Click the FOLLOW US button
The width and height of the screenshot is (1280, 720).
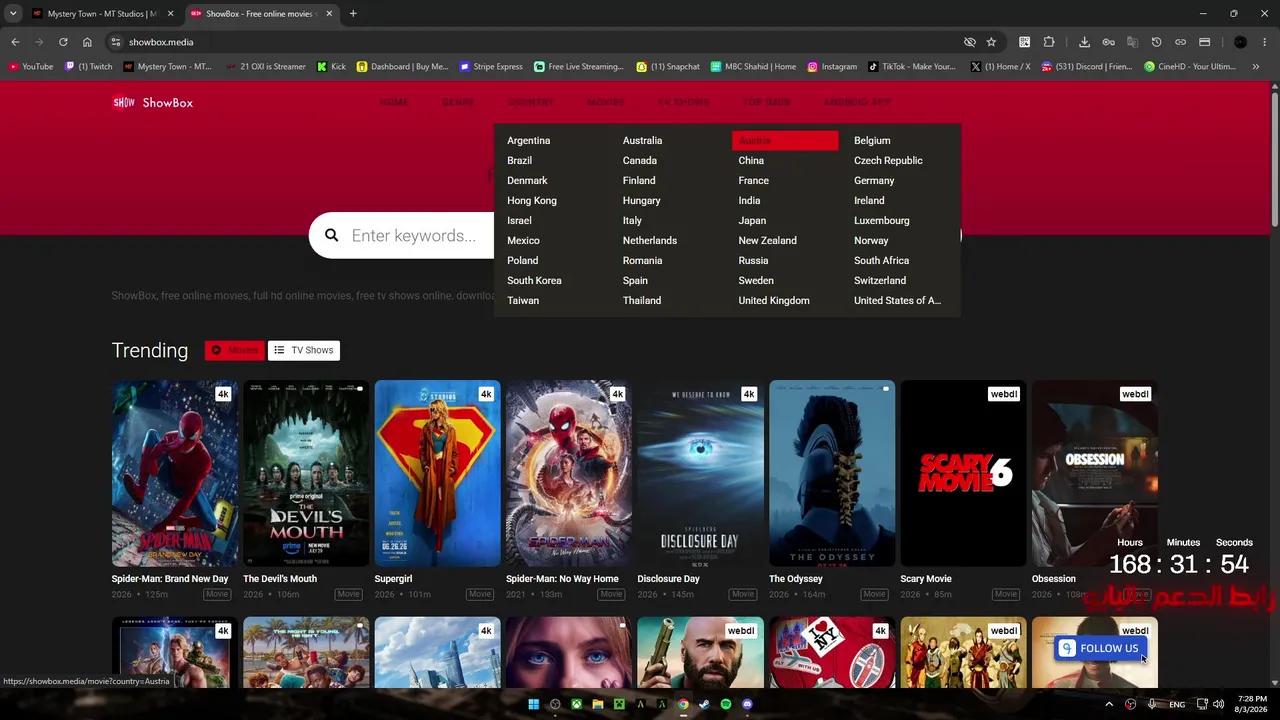click(1100, 648)
